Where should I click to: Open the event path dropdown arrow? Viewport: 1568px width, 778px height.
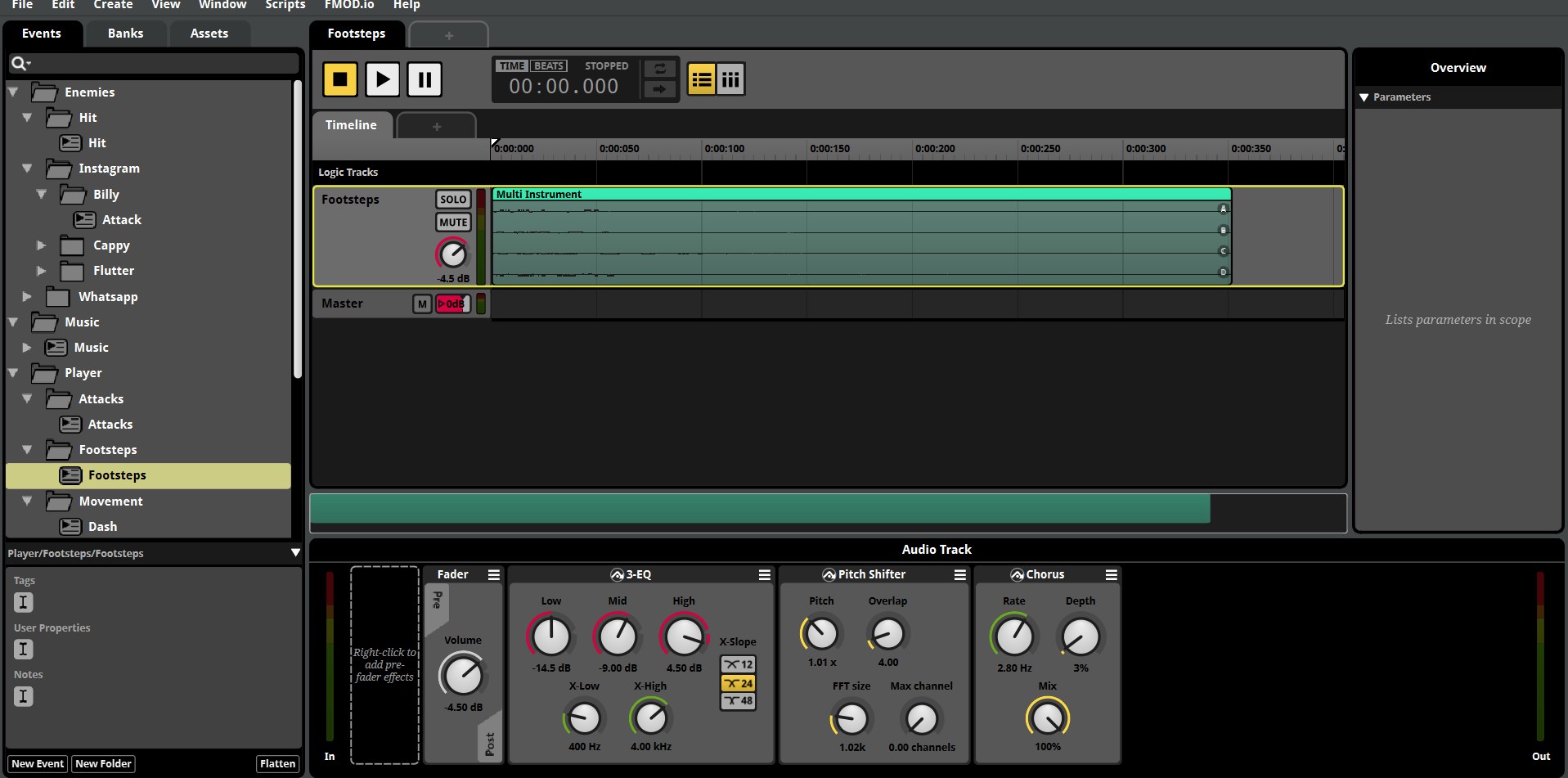(x=295, y=553)
